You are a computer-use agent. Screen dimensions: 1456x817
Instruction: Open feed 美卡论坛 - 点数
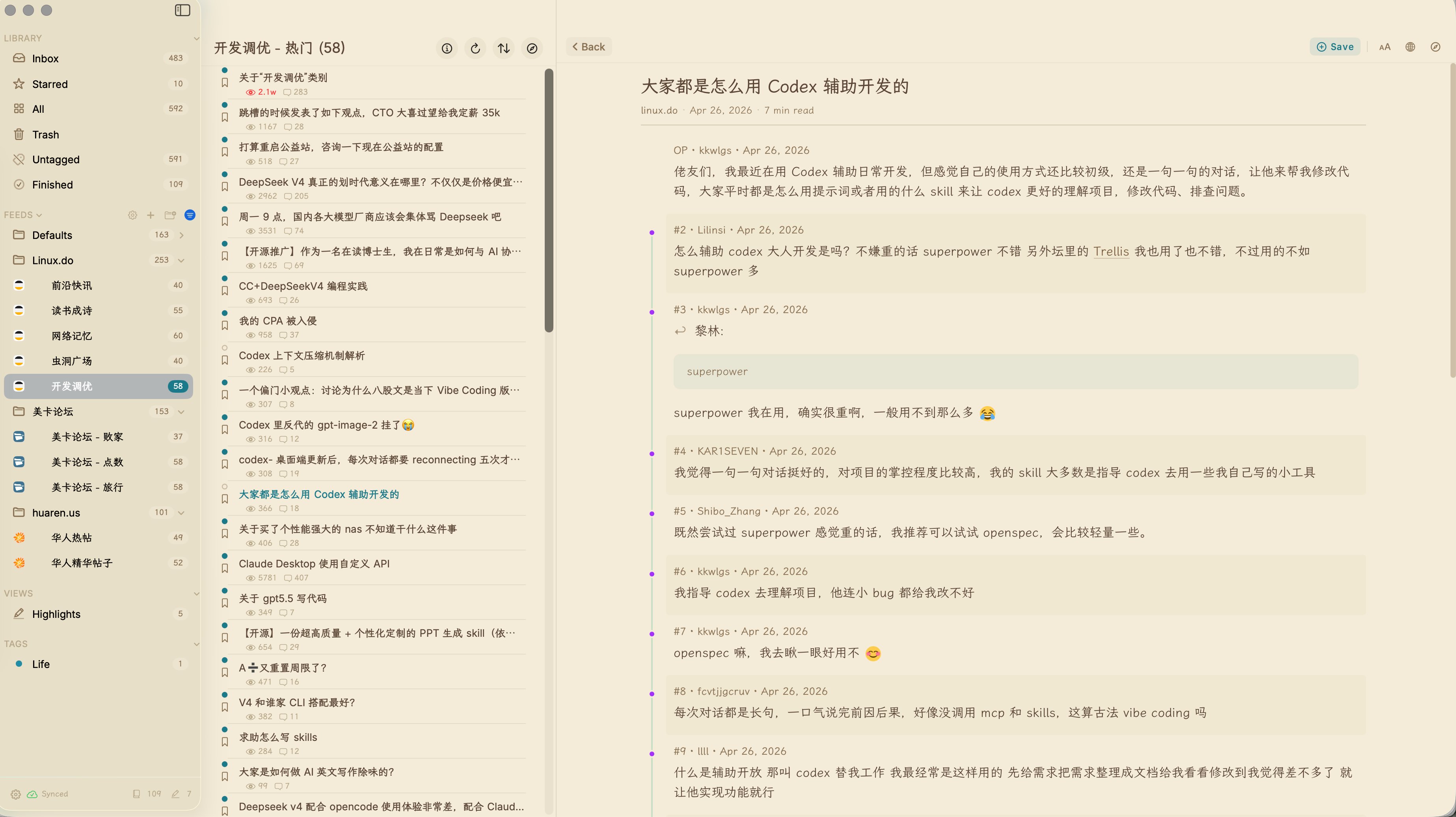99,463
